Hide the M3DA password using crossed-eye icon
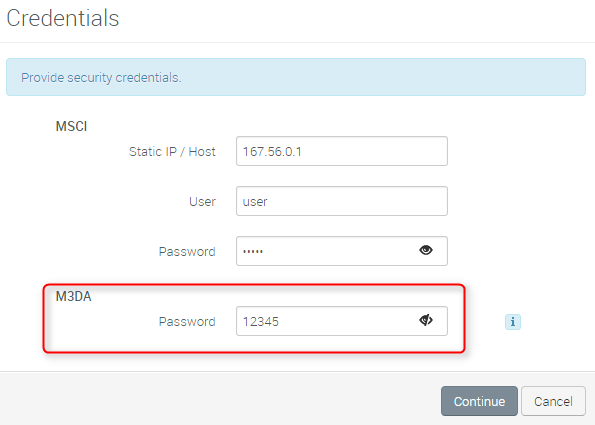 tap(426, 320)
